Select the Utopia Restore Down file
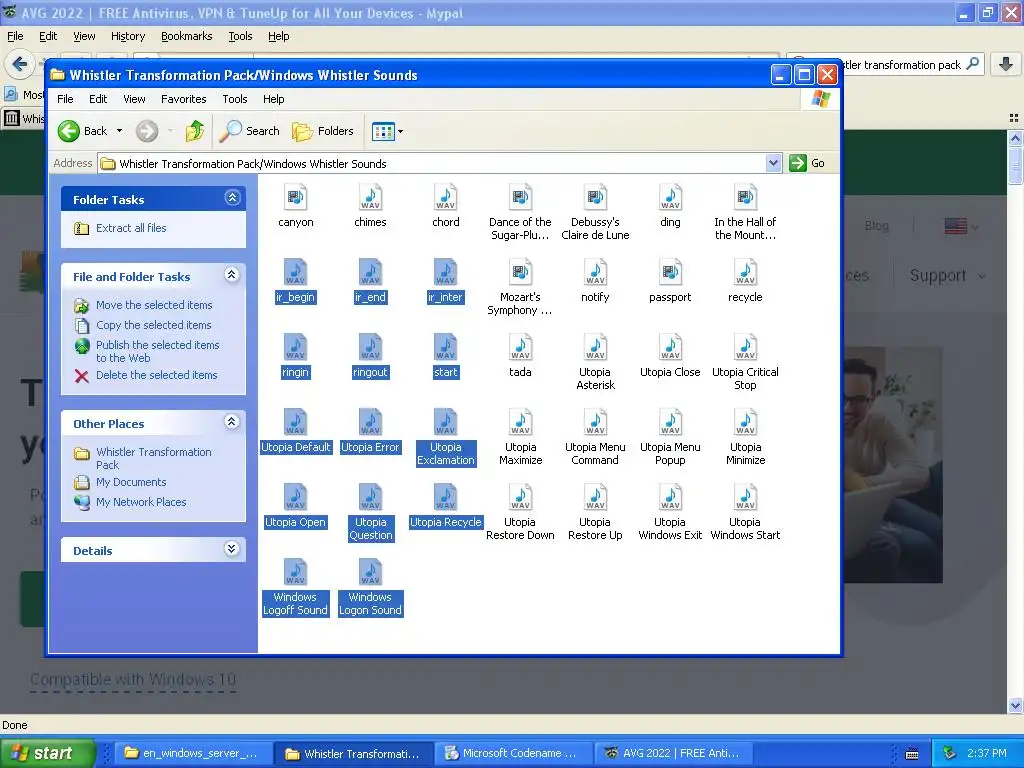The width and height of the screenshot is (1024, 768). click(x=520, y=513)
